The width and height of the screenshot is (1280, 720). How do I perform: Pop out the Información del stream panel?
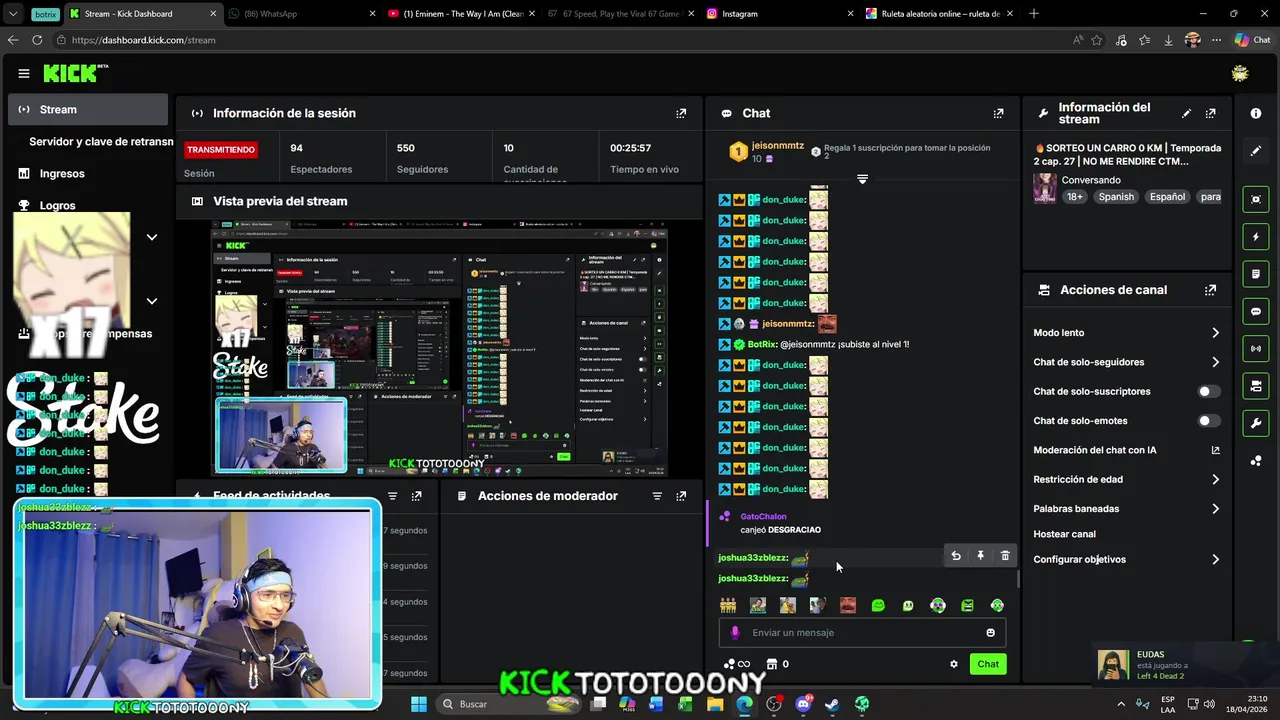(1210, 113)
